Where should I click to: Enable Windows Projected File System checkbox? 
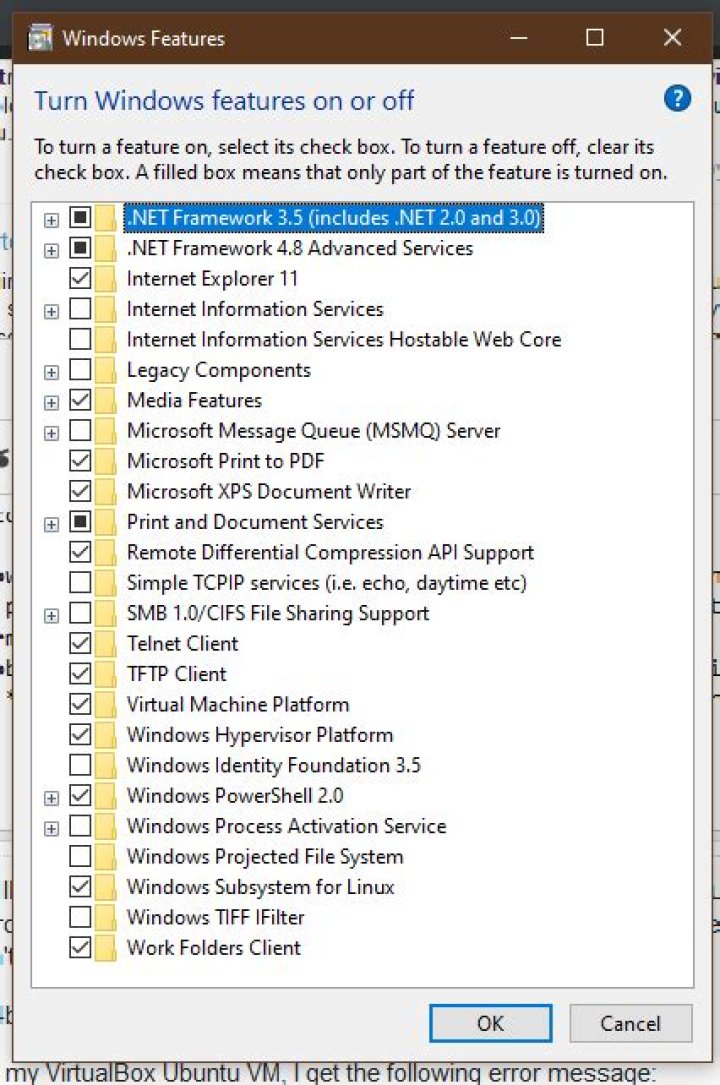tap(80, 857)
